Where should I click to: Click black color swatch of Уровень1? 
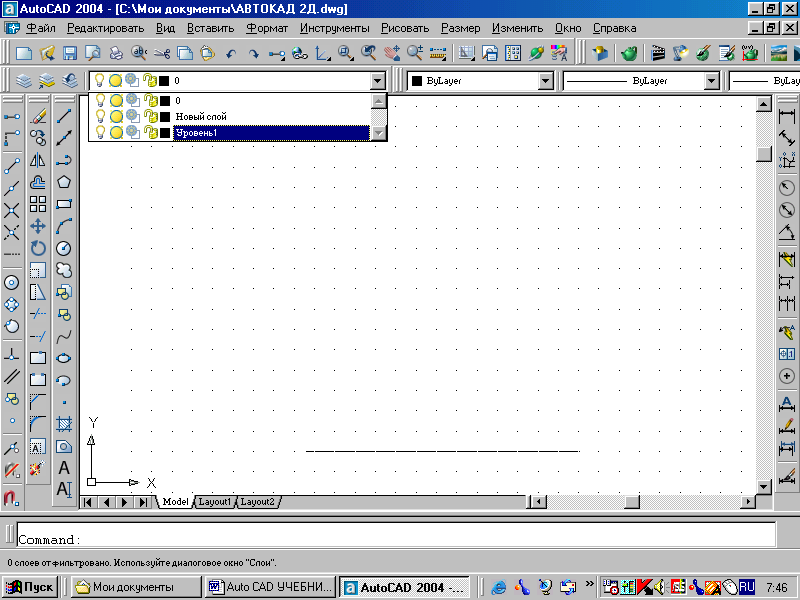165,133
